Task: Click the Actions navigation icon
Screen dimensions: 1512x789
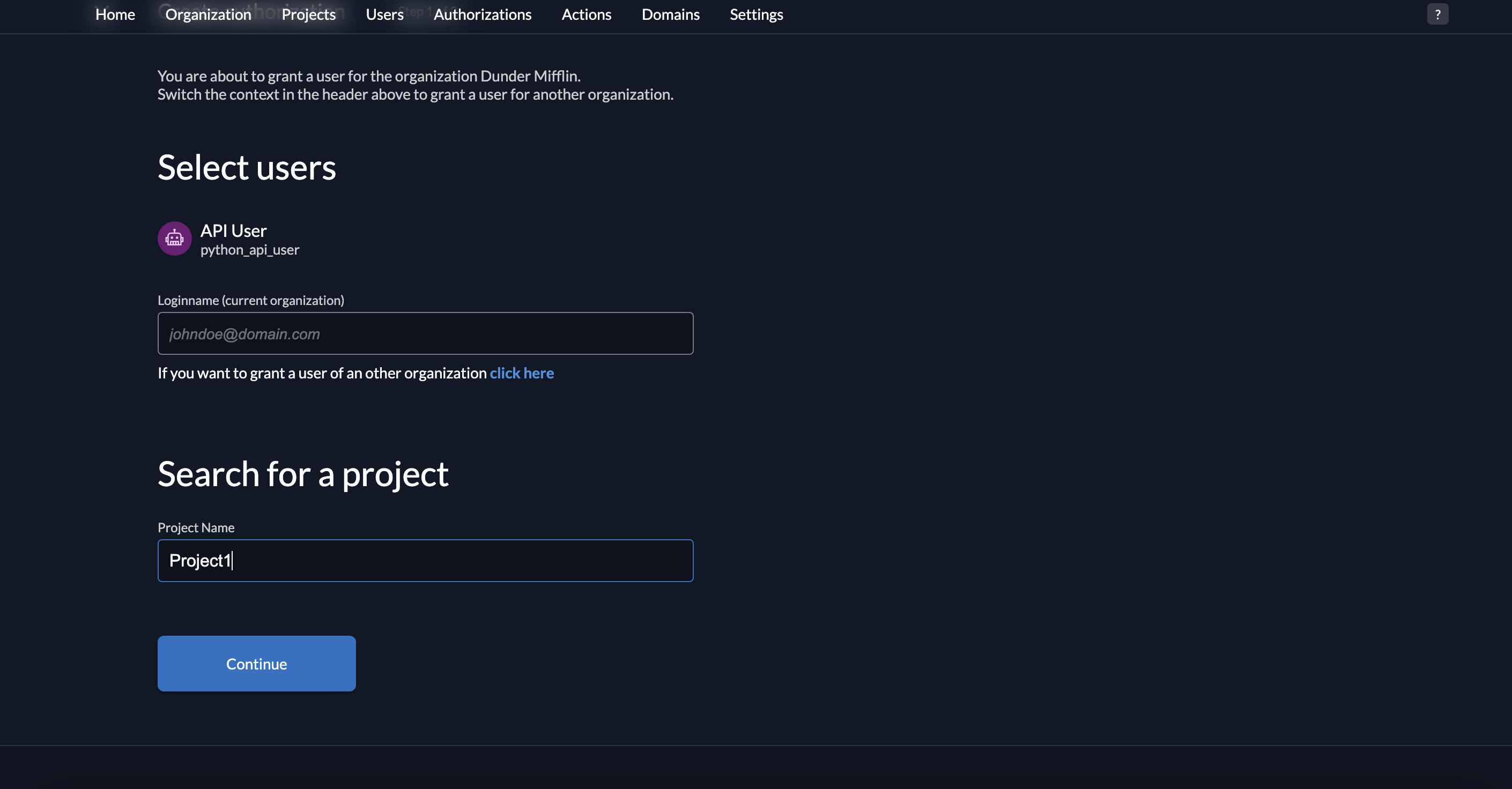Action: 586,14
